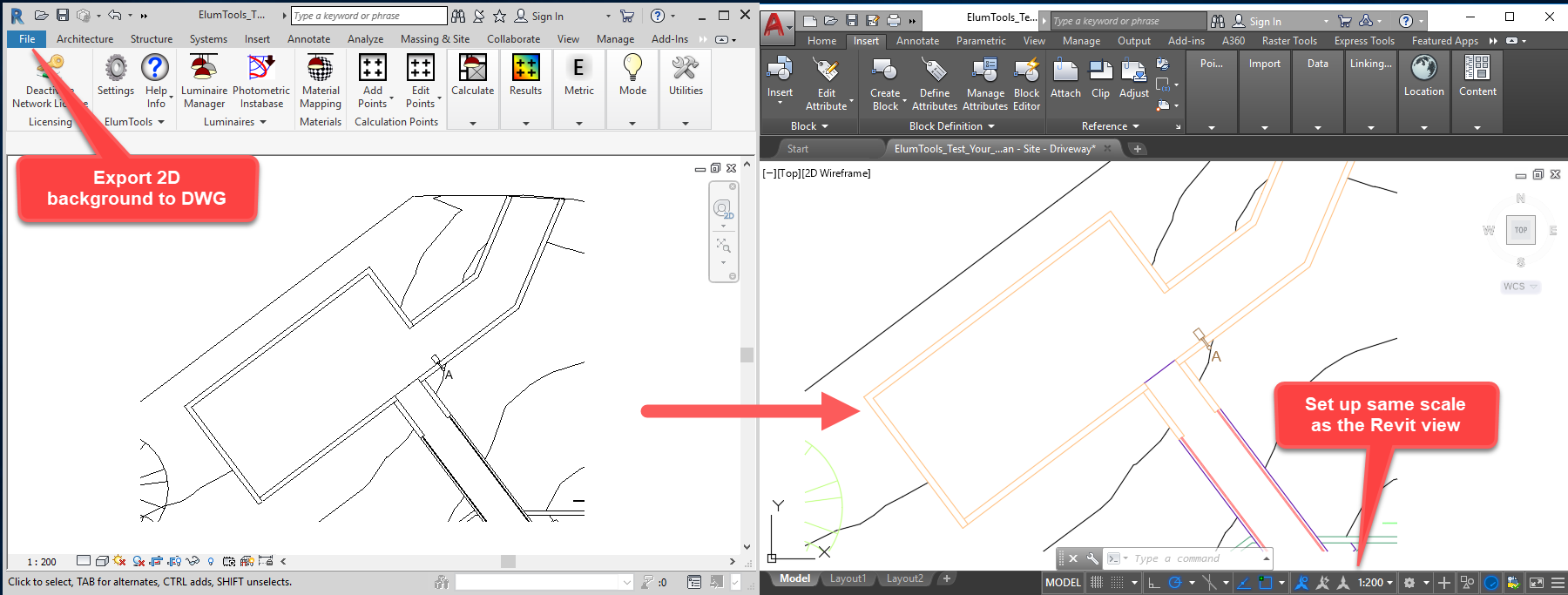The image size is (1568, 595).
Task: Click Add Points calculation tool
Action: (x=373, y=81)
